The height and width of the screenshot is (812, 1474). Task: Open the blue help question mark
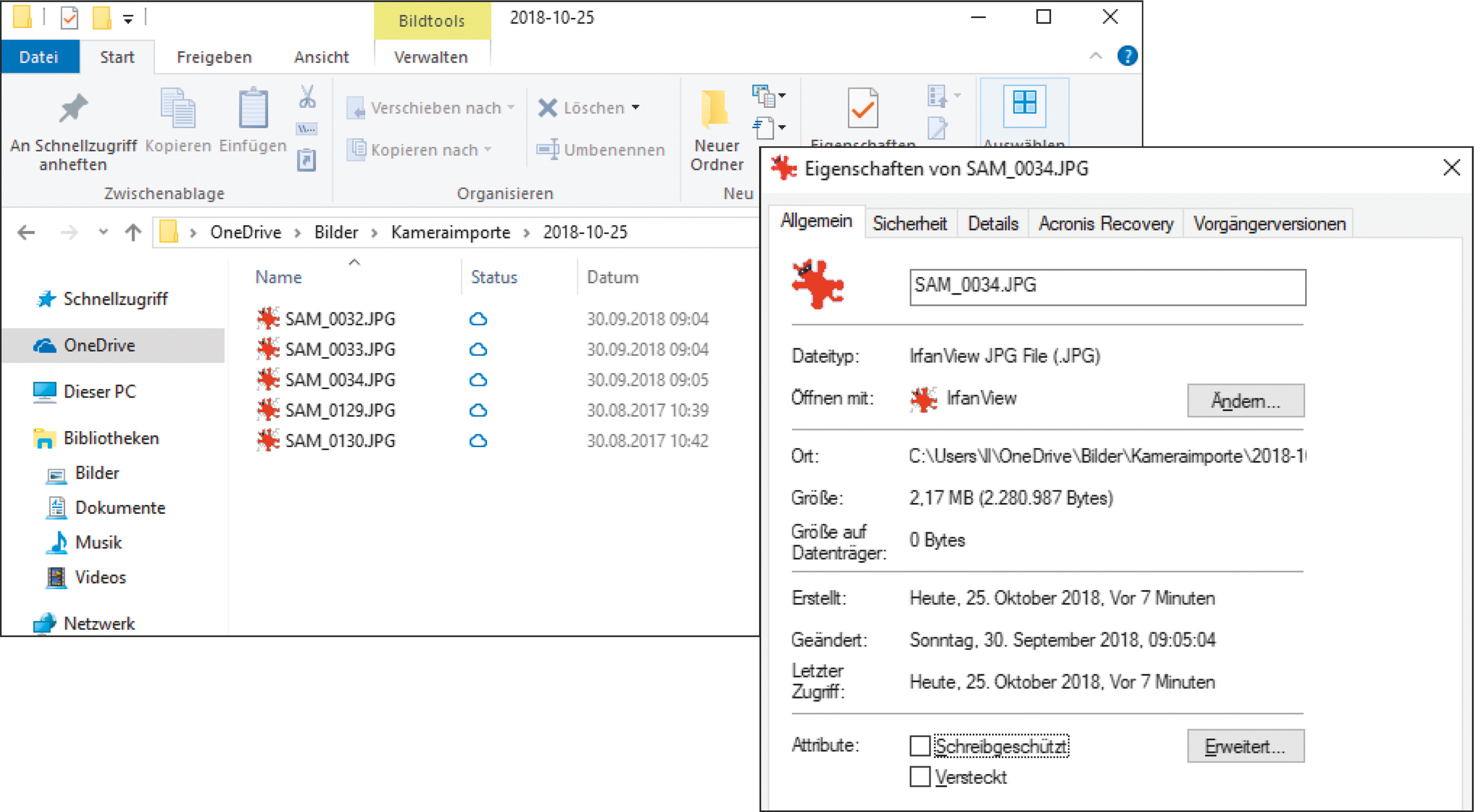click(x=1127, y=56)
